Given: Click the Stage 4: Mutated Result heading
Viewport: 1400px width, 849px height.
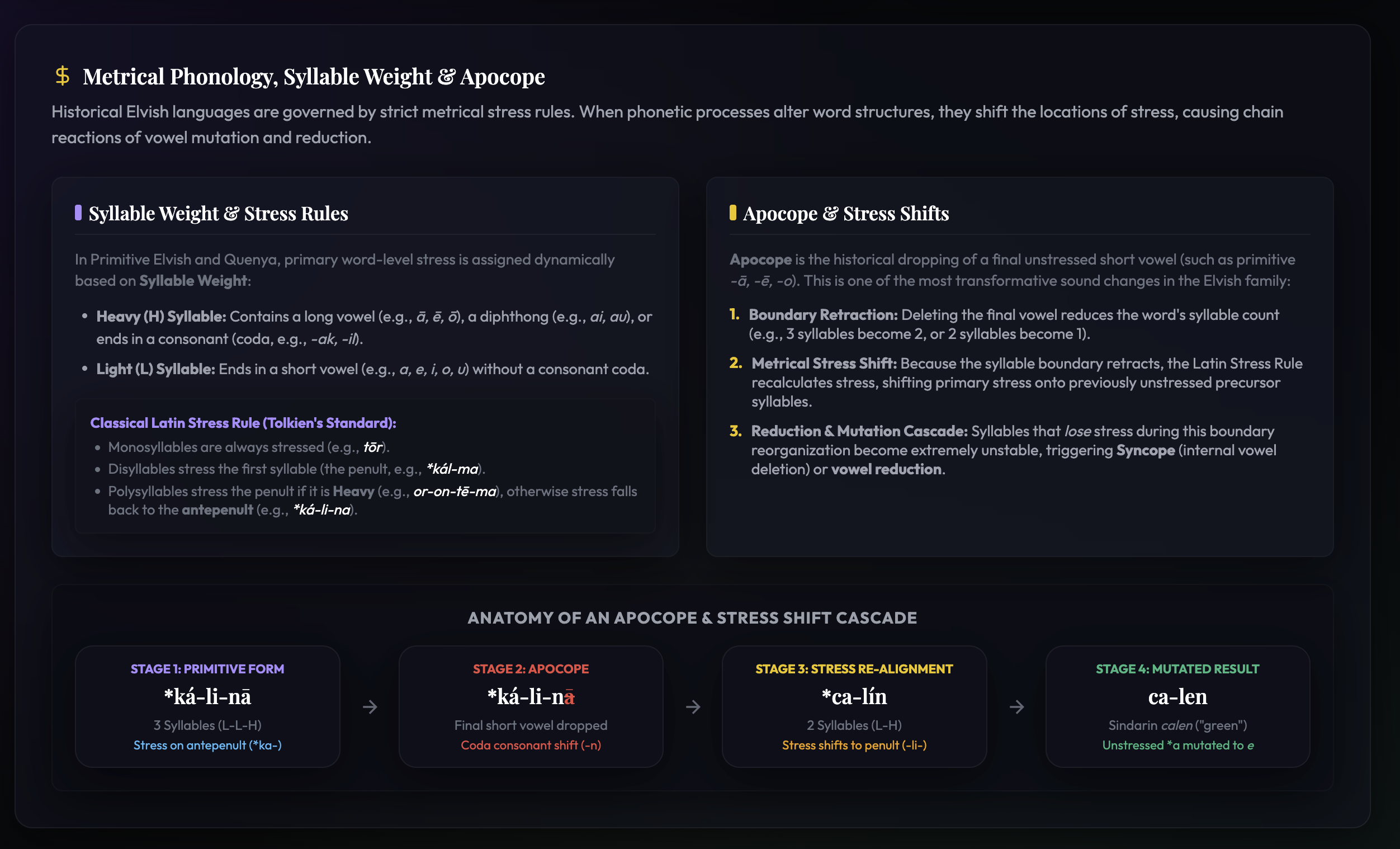Looking at the screenshot, I should pos(1177,669).
